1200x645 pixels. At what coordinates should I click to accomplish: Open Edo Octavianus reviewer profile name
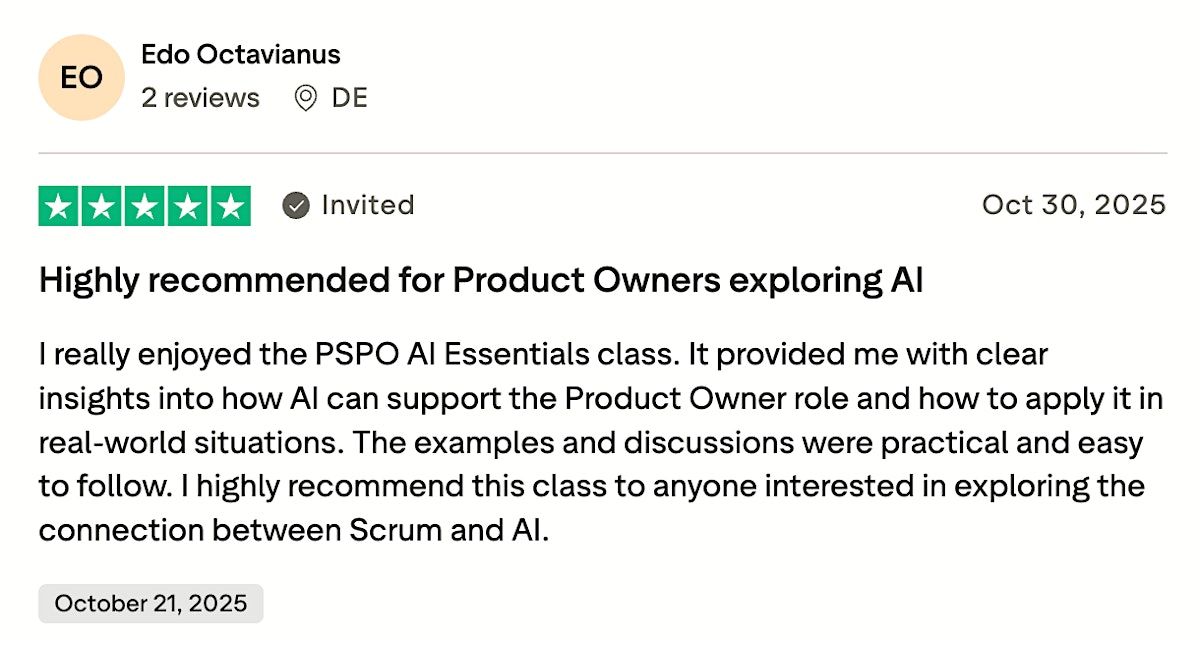click(x=241, y=54)
